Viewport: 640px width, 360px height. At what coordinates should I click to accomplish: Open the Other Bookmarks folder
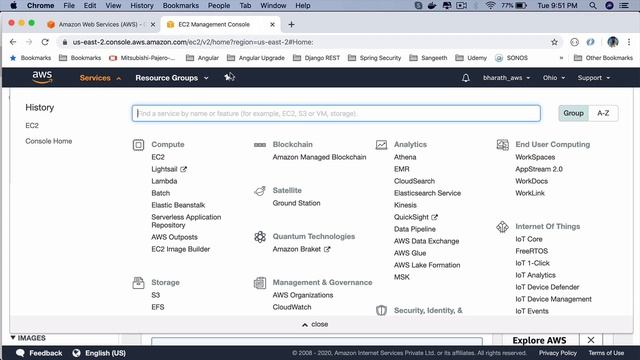(603, 58)
